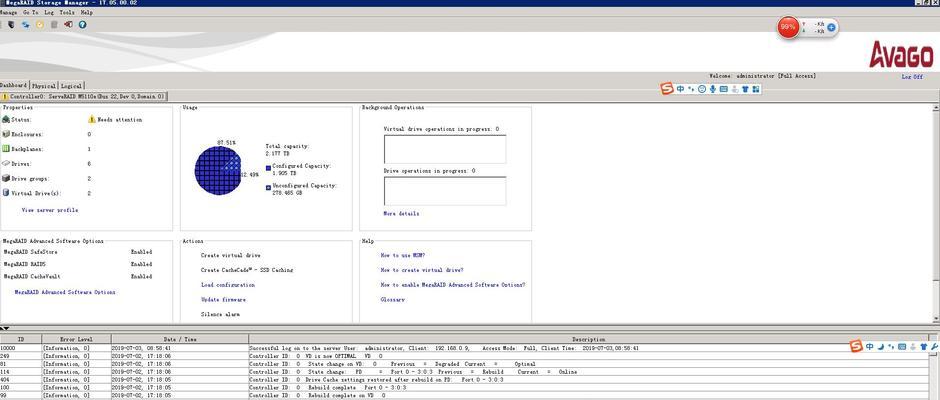Viewport: 940px width, 400px height.
Task: Click the usage pie chart
Action: (x=218, y=170)
